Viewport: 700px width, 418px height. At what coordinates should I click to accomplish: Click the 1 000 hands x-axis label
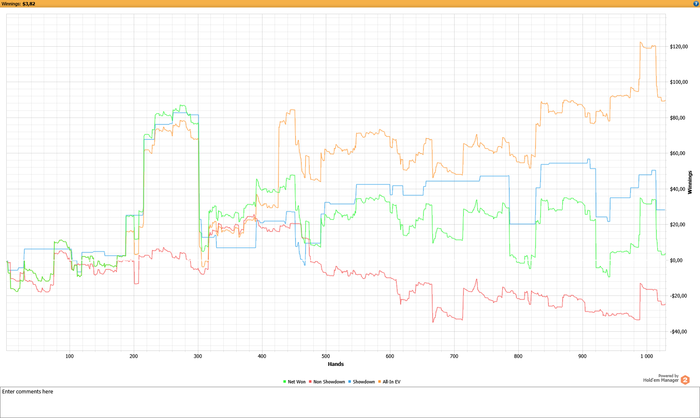(646, 356)
